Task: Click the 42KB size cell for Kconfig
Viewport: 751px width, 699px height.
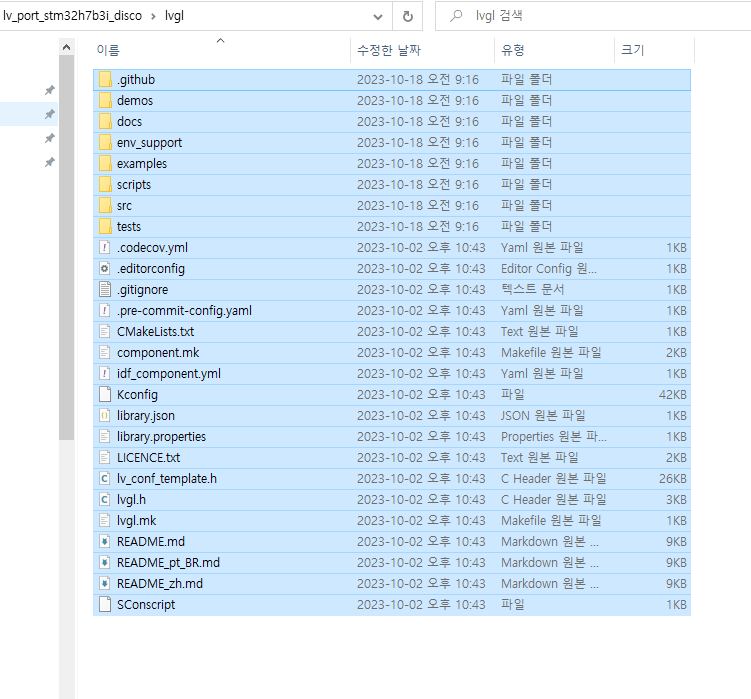Action: click(x=672, y=395)
